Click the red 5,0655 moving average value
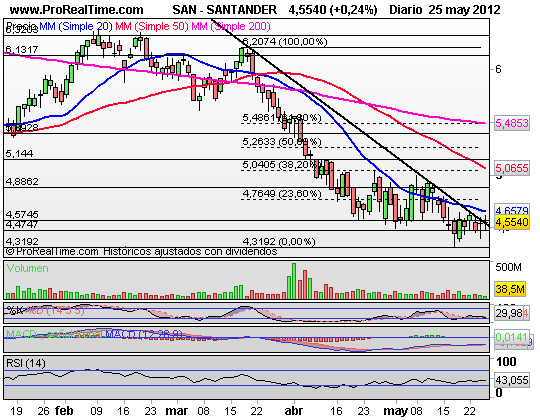540x420 pixels. 512,168
